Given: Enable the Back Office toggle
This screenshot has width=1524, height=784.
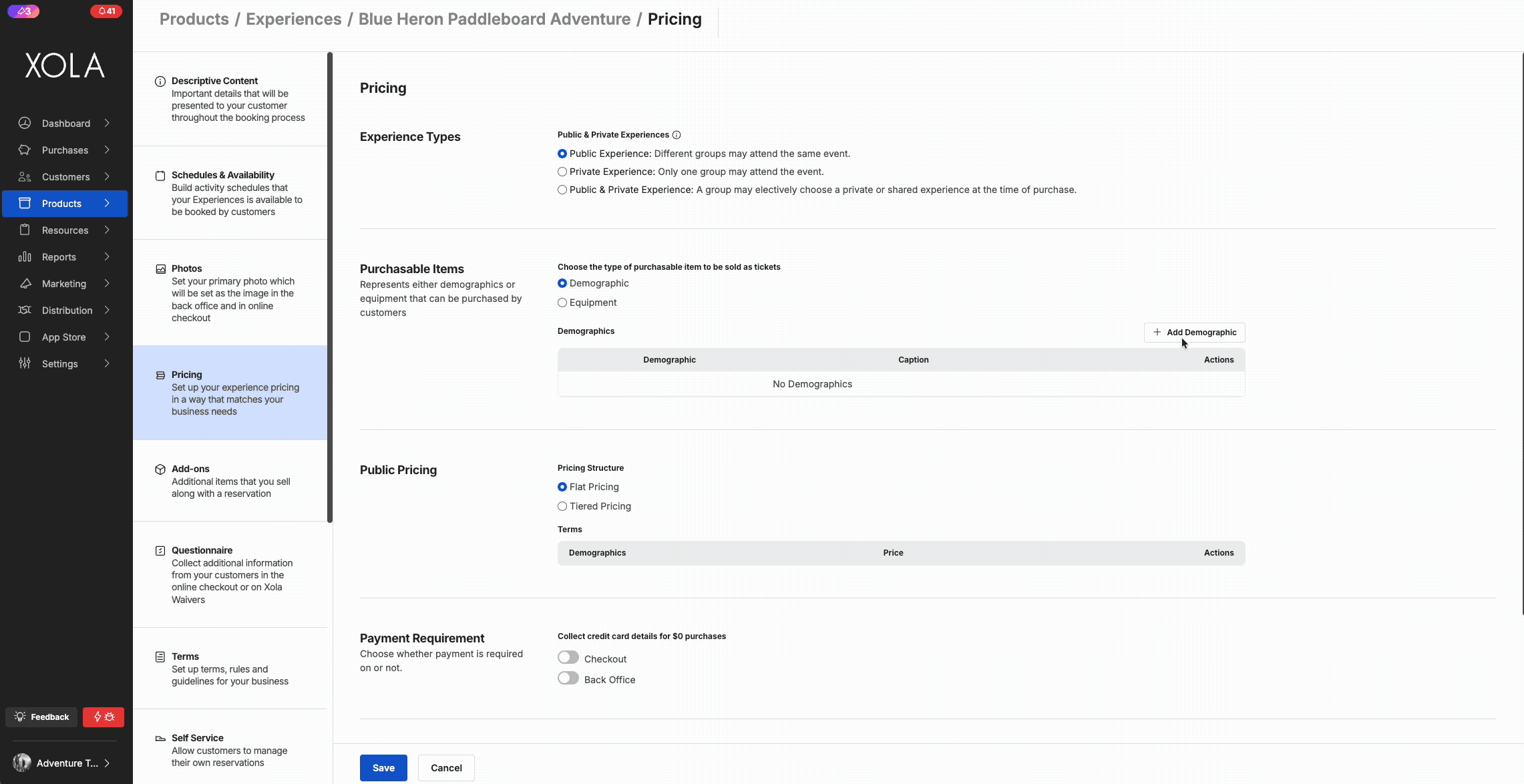Looking at the screenshot, I should click(568, 678).
